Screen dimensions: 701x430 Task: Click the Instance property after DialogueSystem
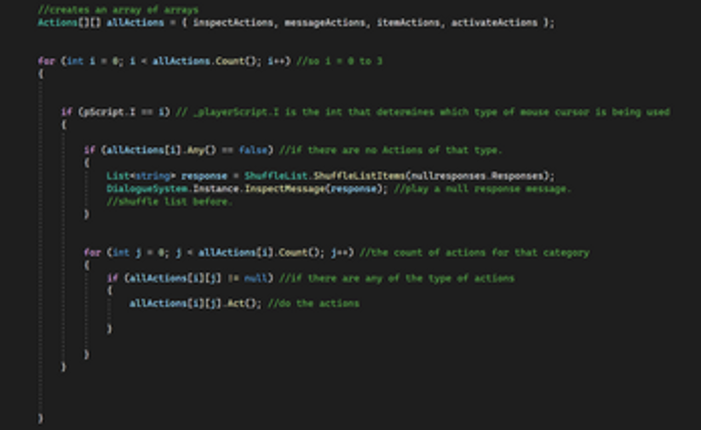tap(216, 189)
